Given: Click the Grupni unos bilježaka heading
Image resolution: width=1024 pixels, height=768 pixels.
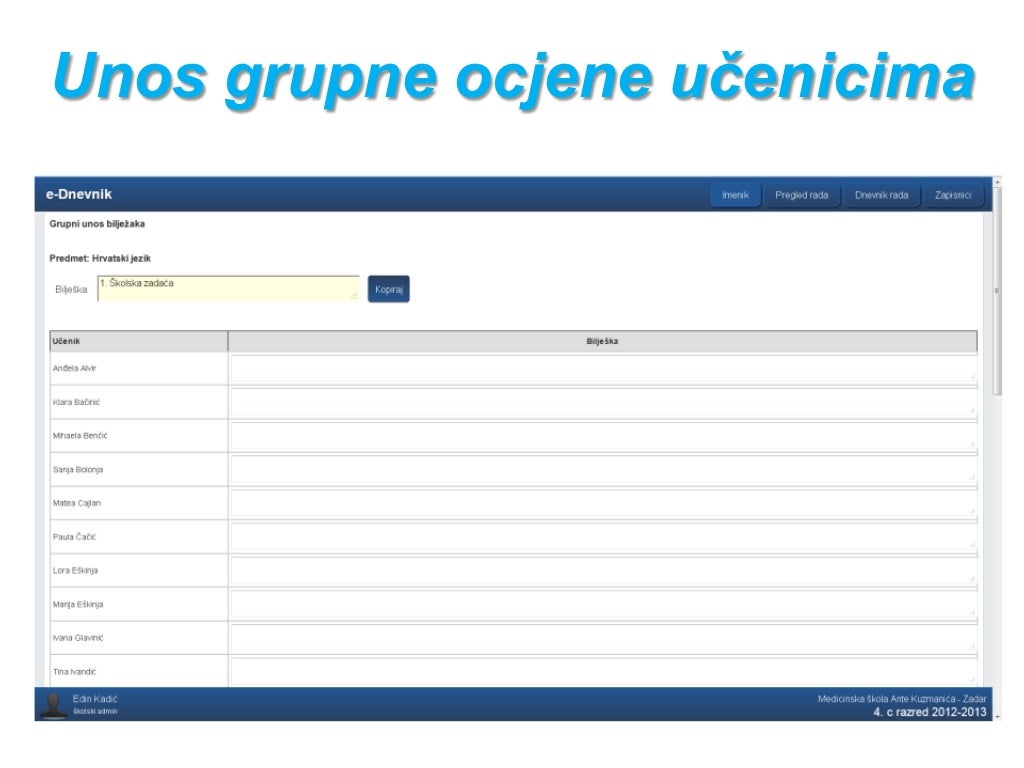Looking at the screenshot, I should tap(97, 224).
